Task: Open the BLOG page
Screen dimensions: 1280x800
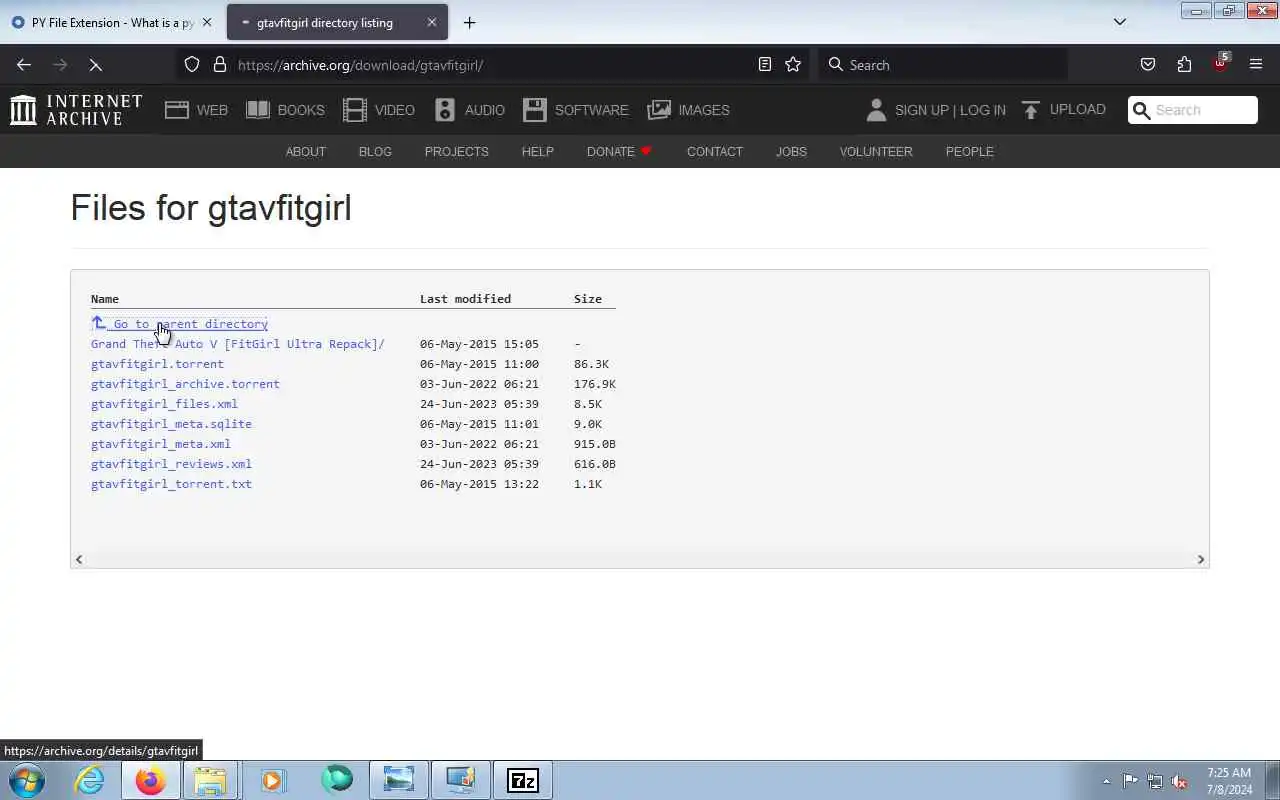Action: [x=375, y=152]
